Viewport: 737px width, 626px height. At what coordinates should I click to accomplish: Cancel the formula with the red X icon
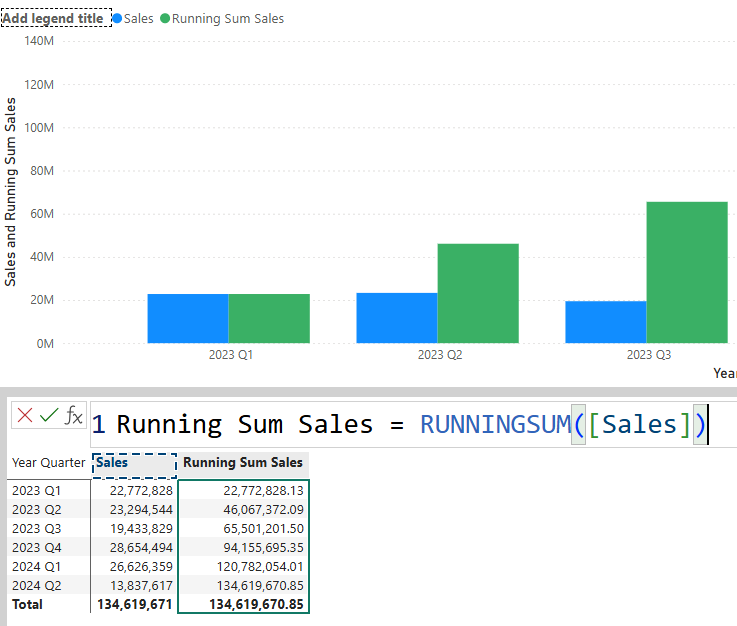pyautogui.click(x=24, y=415)
